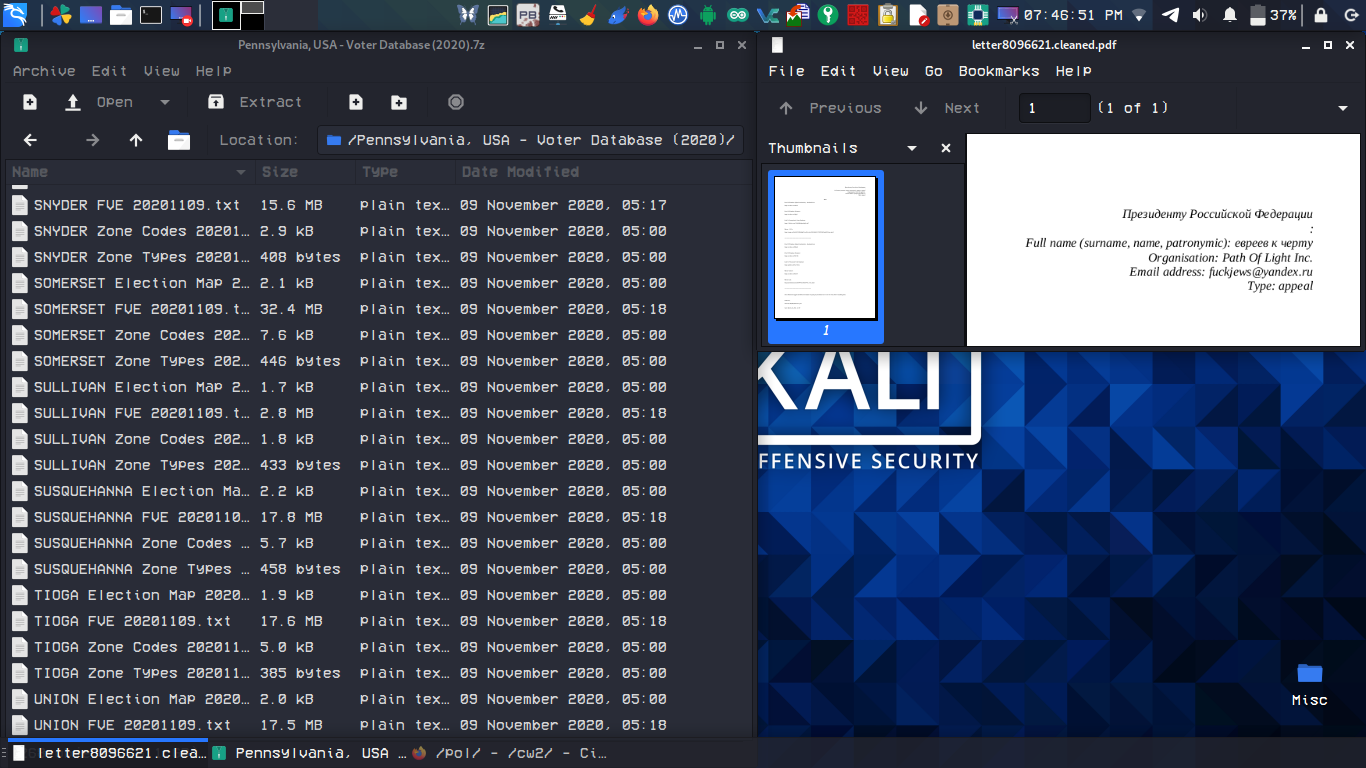
Task: Open View menu in archive manager
Action: [x=162, y=71]
